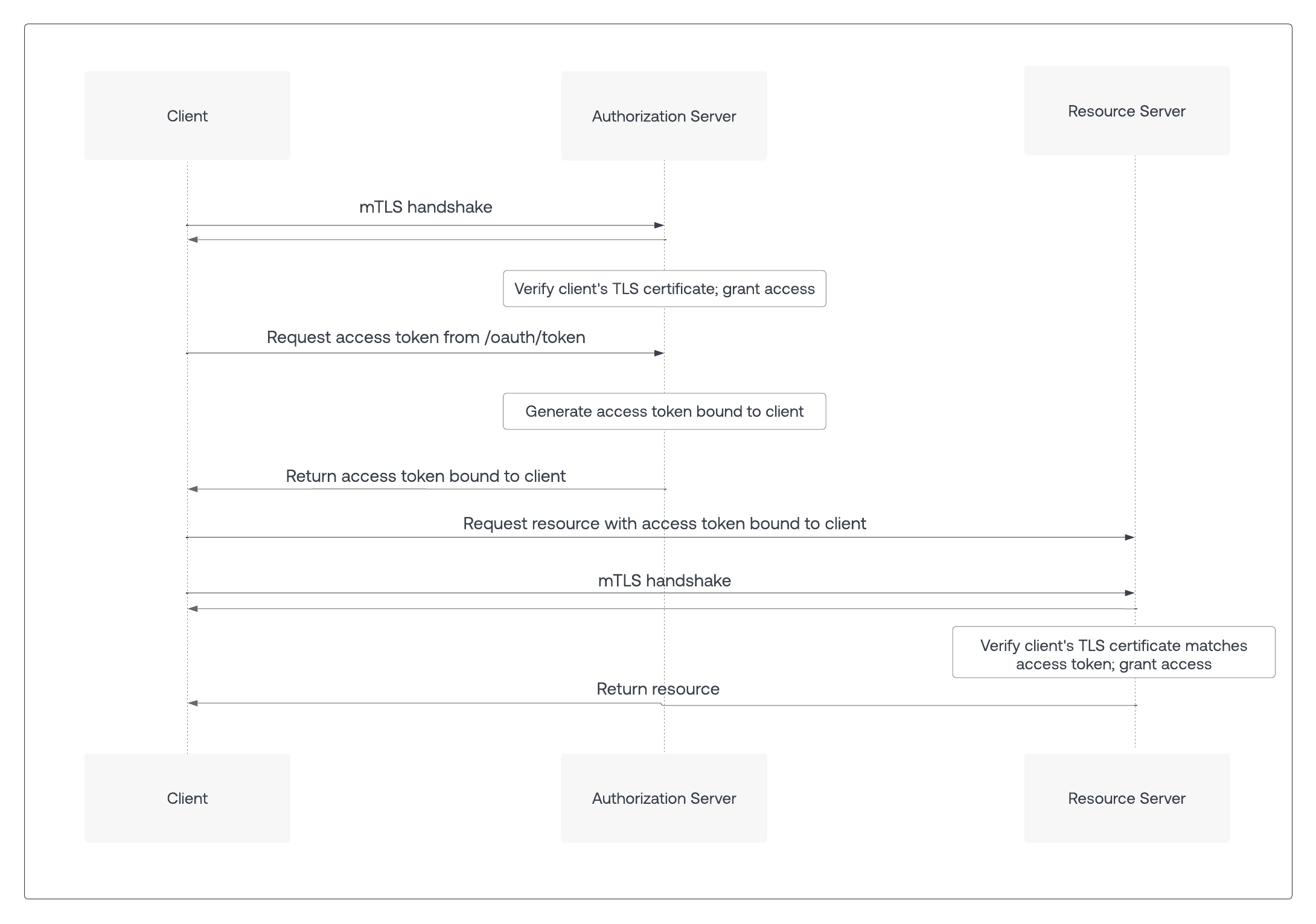
Task: Click the 'Return resource' message label
Action: 658,689
